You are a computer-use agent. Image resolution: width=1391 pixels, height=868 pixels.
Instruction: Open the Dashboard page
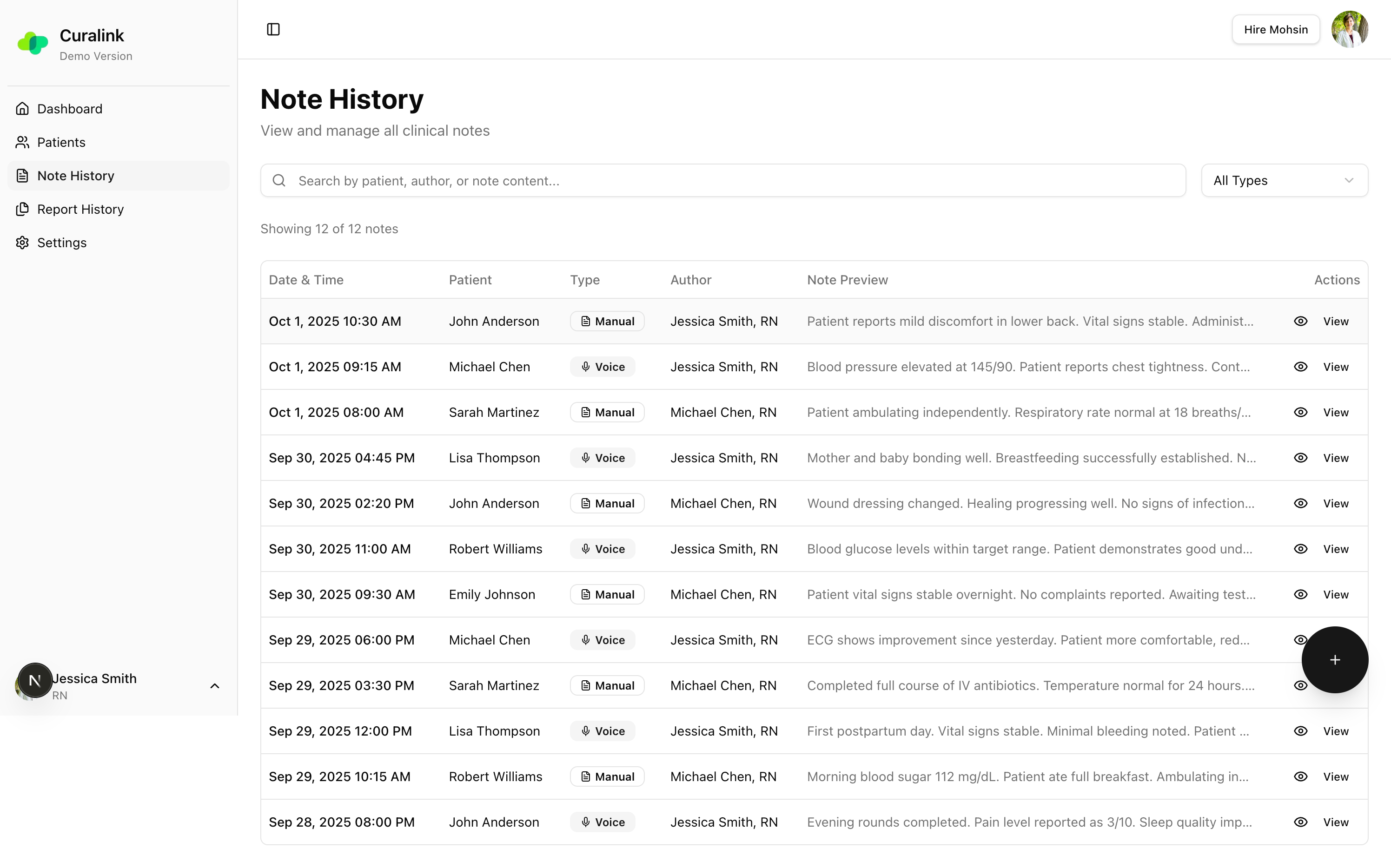coord(69,109)
